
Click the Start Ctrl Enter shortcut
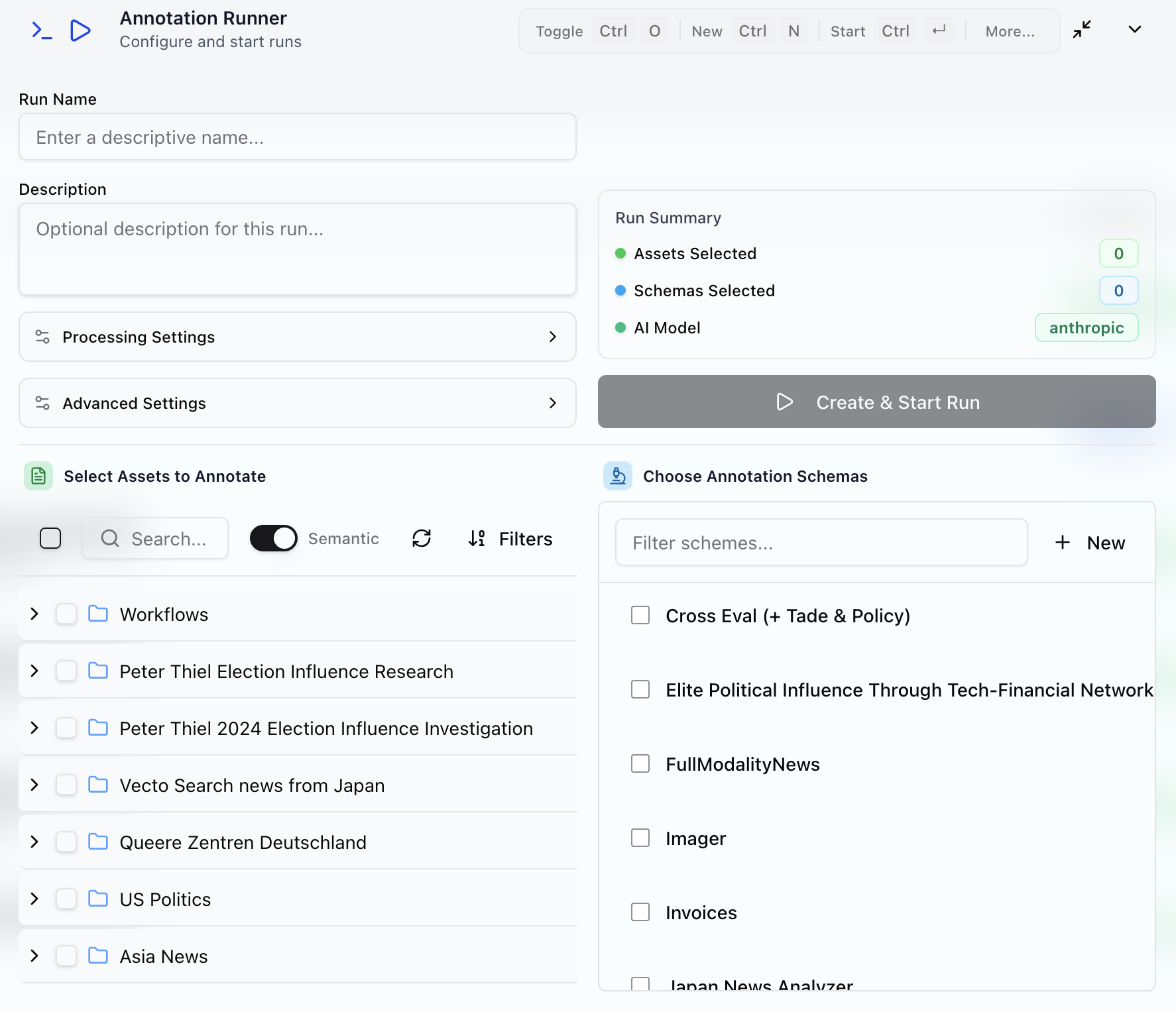pyautogui.click(x=892, y=31)
